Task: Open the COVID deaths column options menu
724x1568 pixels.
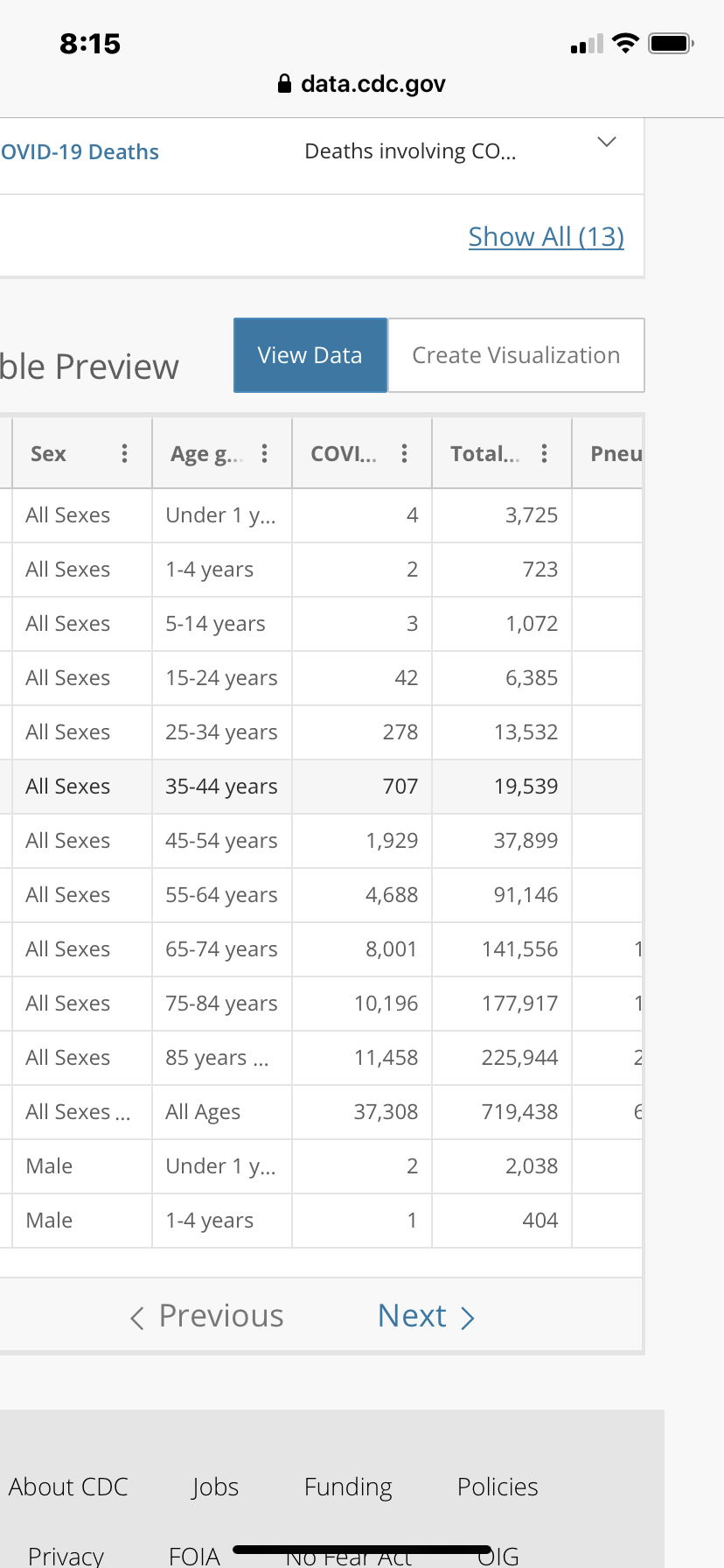Action: pyautogui.click(x=404, y=453)
